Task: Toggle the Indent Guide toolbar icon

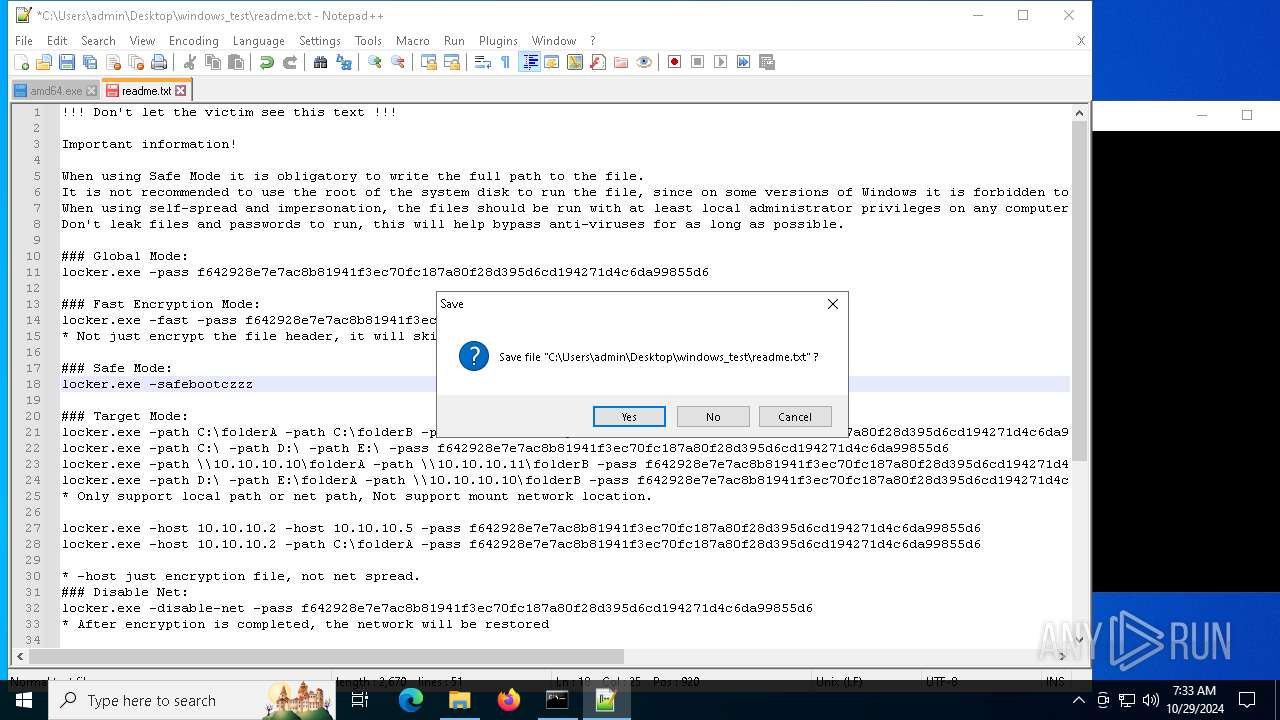Action: 529,62
